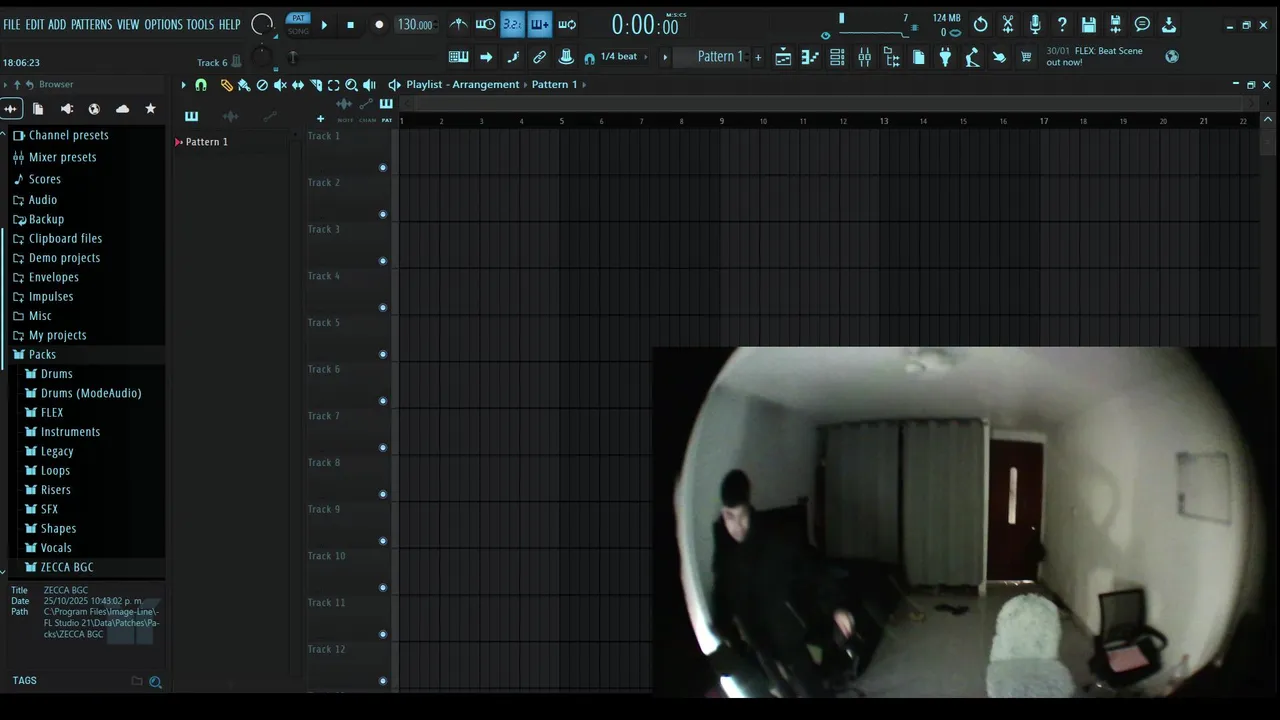Select the paint brush tool in playlist
The height and width of the screenshot is (720, 1280).
[x=243, y=85]
